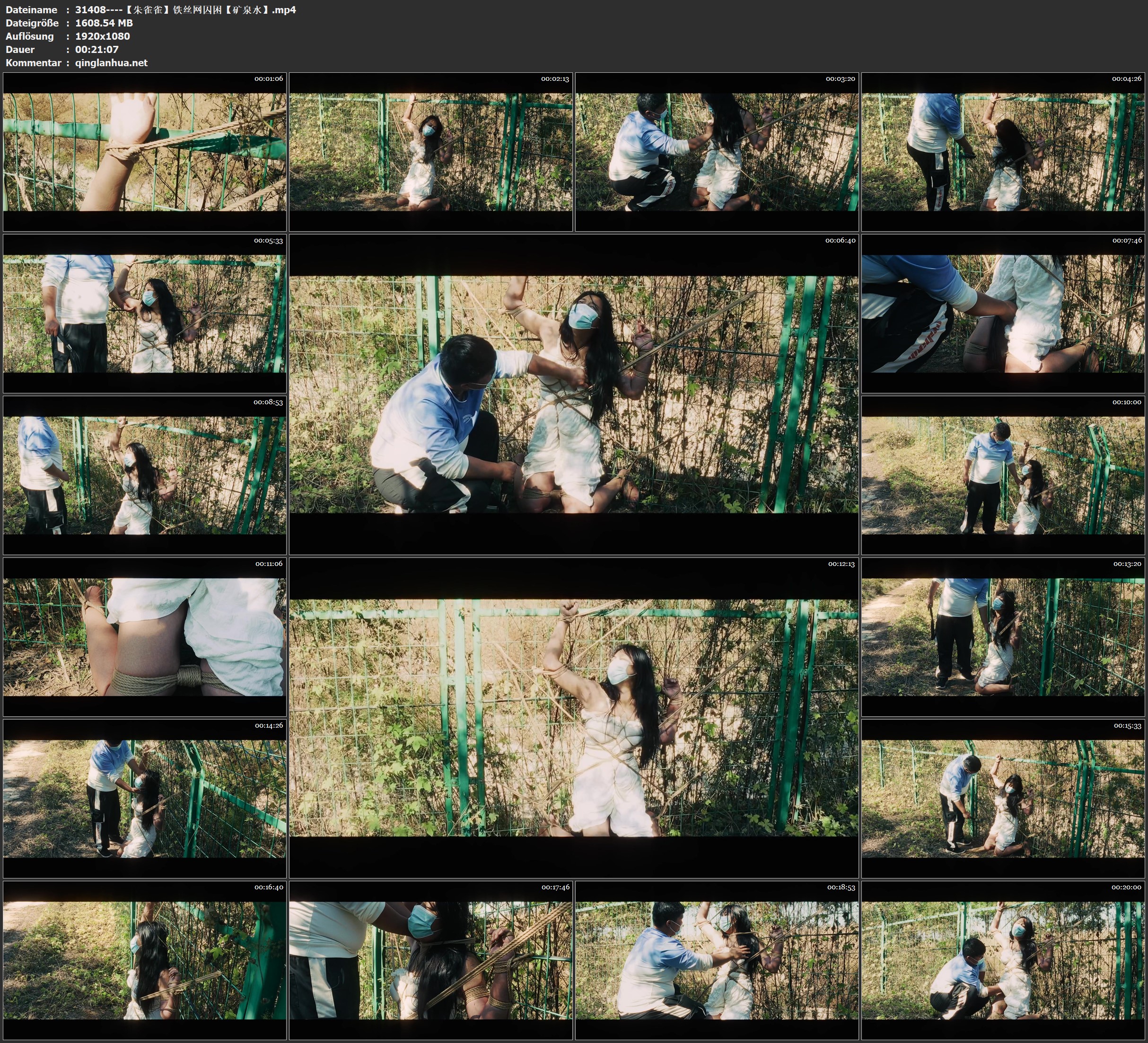1148x1043 pixels.
Task: Select the last thumbnail at 00:20:00
Action: pos(1003,960)
